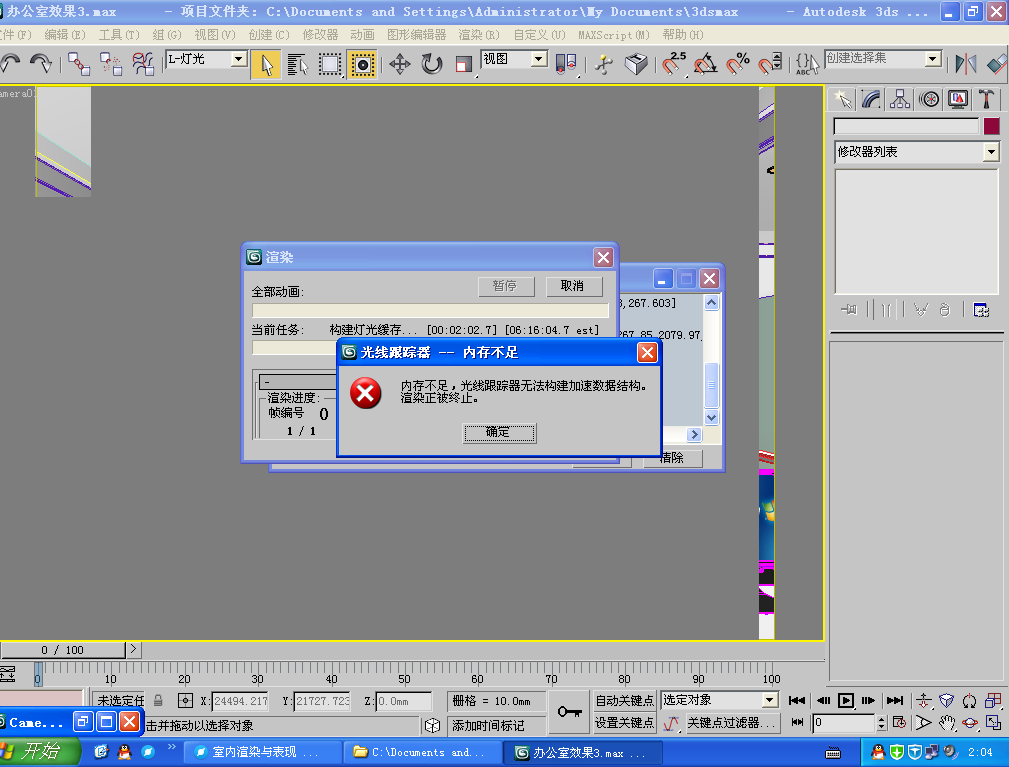Open the 渲染(R) menu

tap(479, 35)
